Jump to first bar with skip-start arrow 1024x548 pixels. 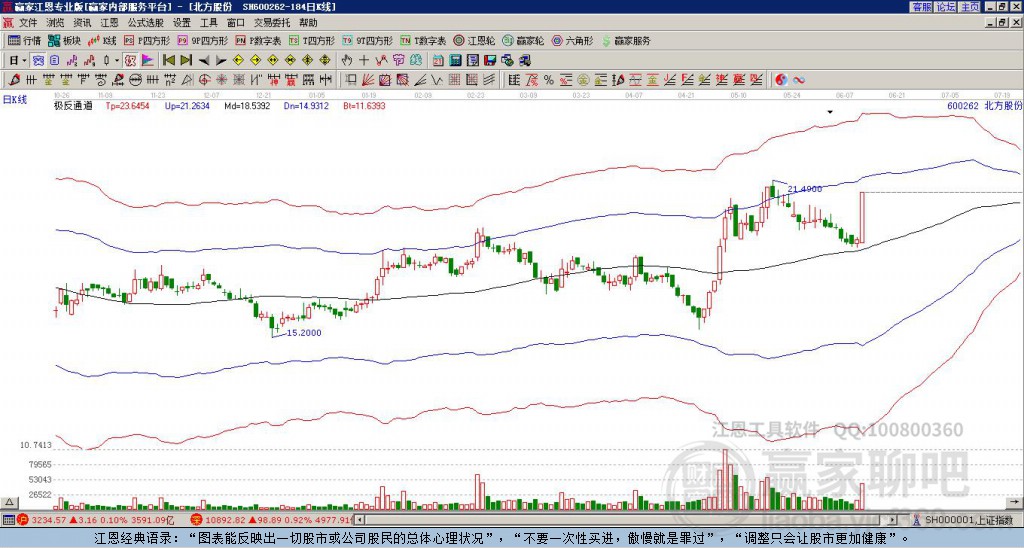[x=168, y=61]
